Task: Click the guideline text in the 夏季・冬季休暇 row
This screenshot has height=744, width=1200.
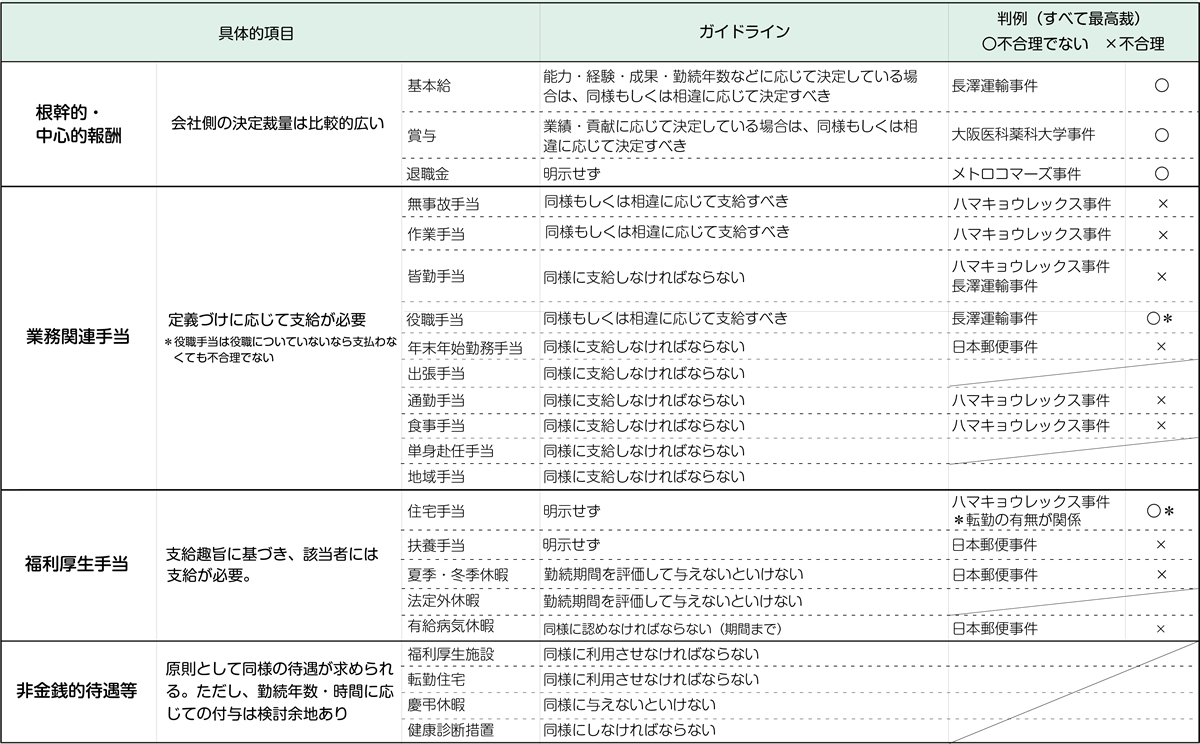Action: click(x=674, y=575)
